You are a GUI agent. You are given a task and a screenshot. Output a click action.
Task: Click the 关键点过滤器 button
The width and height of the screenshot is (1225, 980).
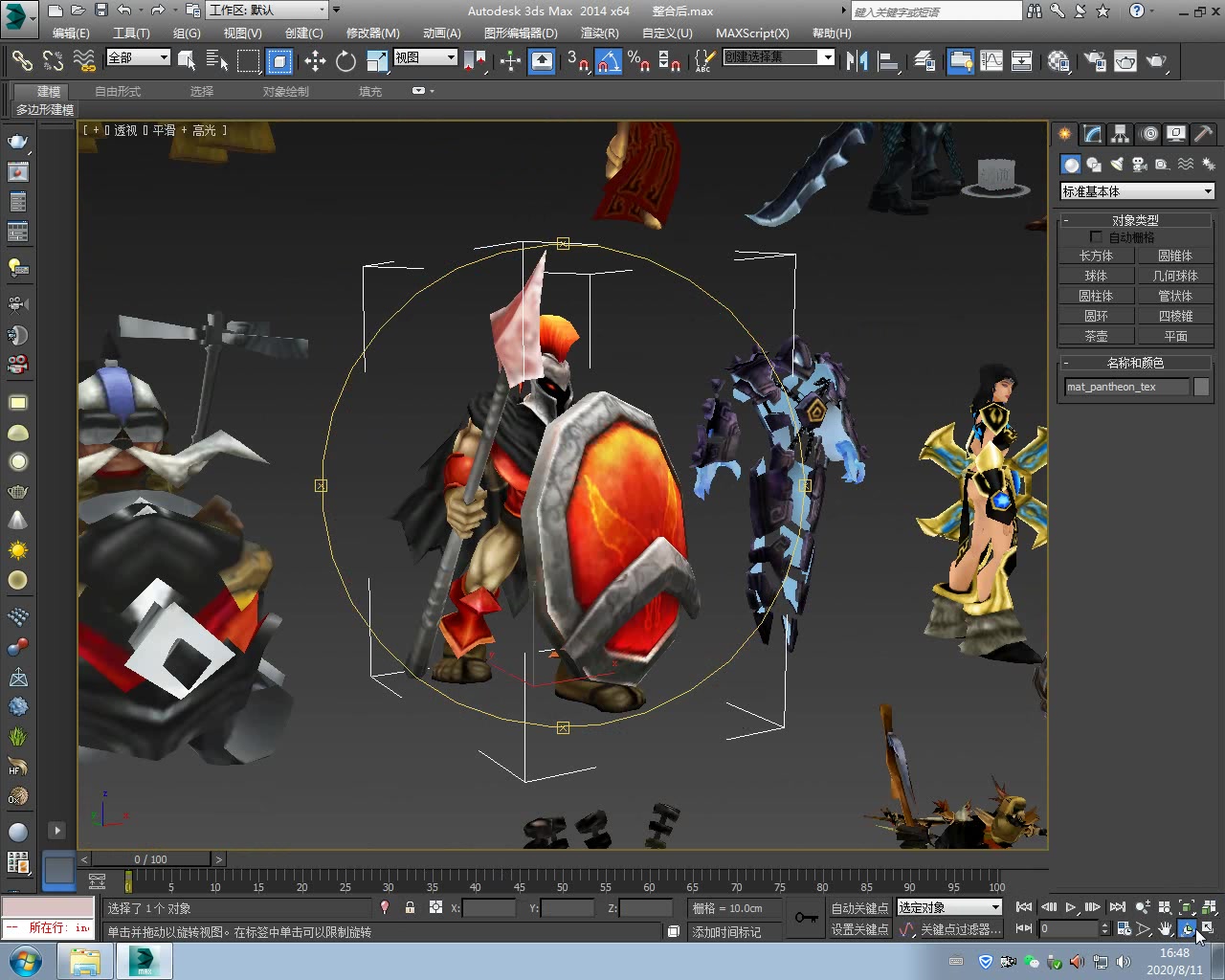tap(960, 928)
